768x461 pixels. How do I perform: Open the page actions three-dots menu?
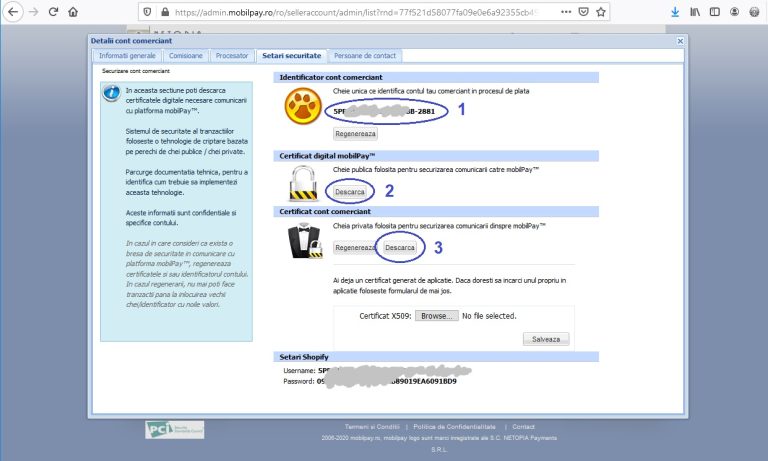click(x=566, y=12)
